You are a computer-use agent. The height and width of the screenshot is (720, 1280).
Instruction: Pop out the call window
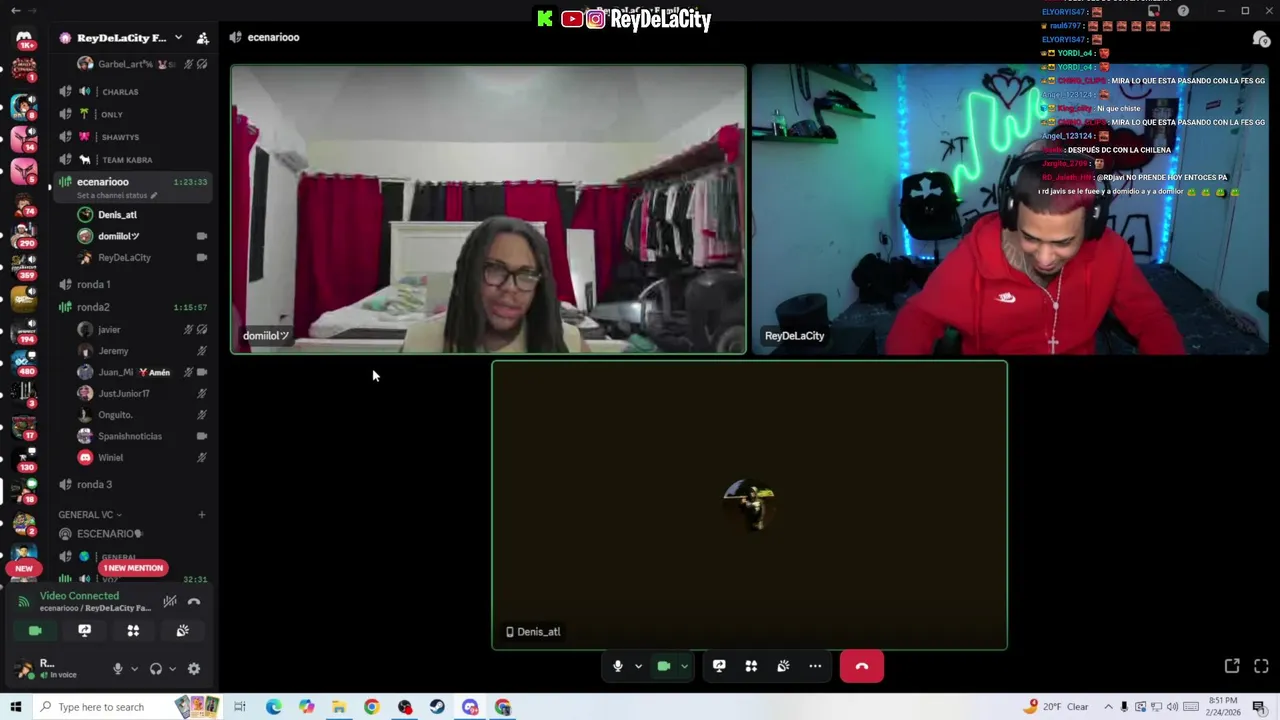(x=1232, y=666)
